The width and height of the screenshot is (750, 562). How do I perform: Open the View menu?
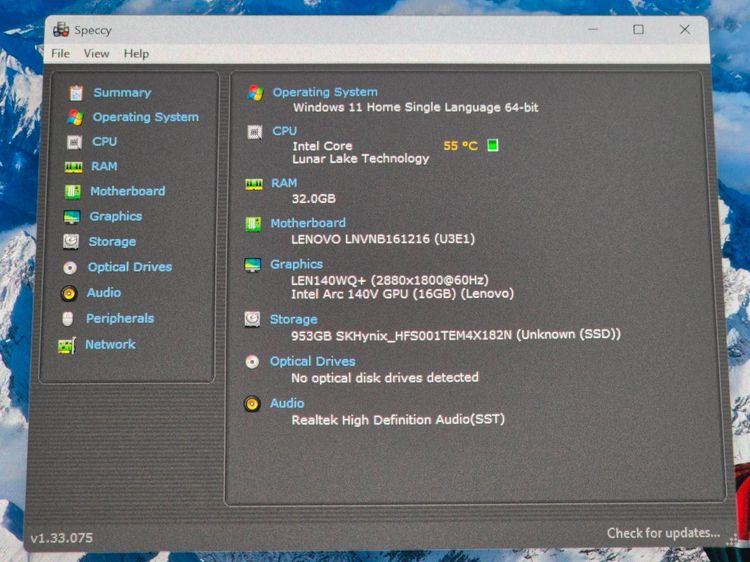(x=96, y=54)
